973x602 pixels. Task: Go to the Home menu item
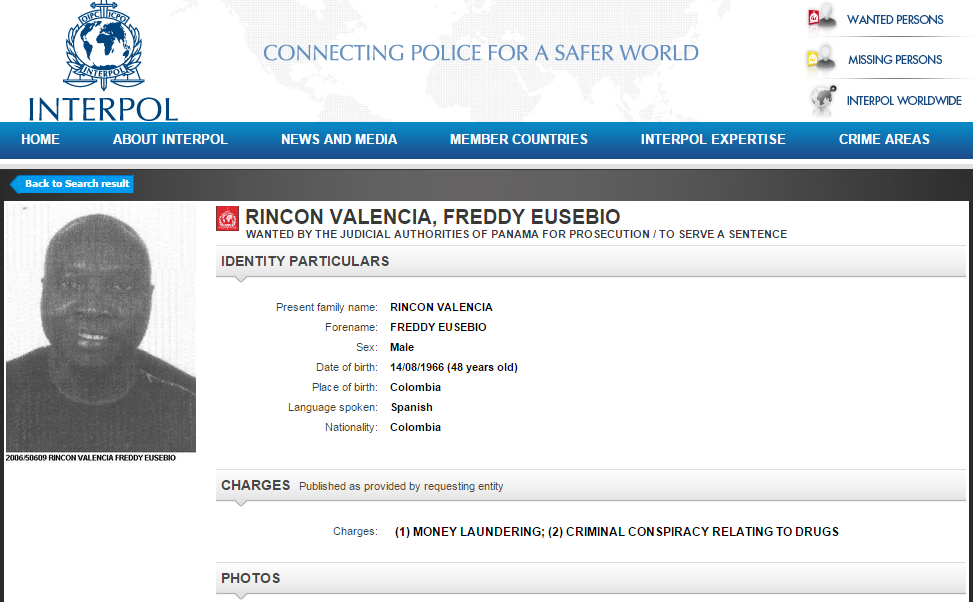click(40, 139)
